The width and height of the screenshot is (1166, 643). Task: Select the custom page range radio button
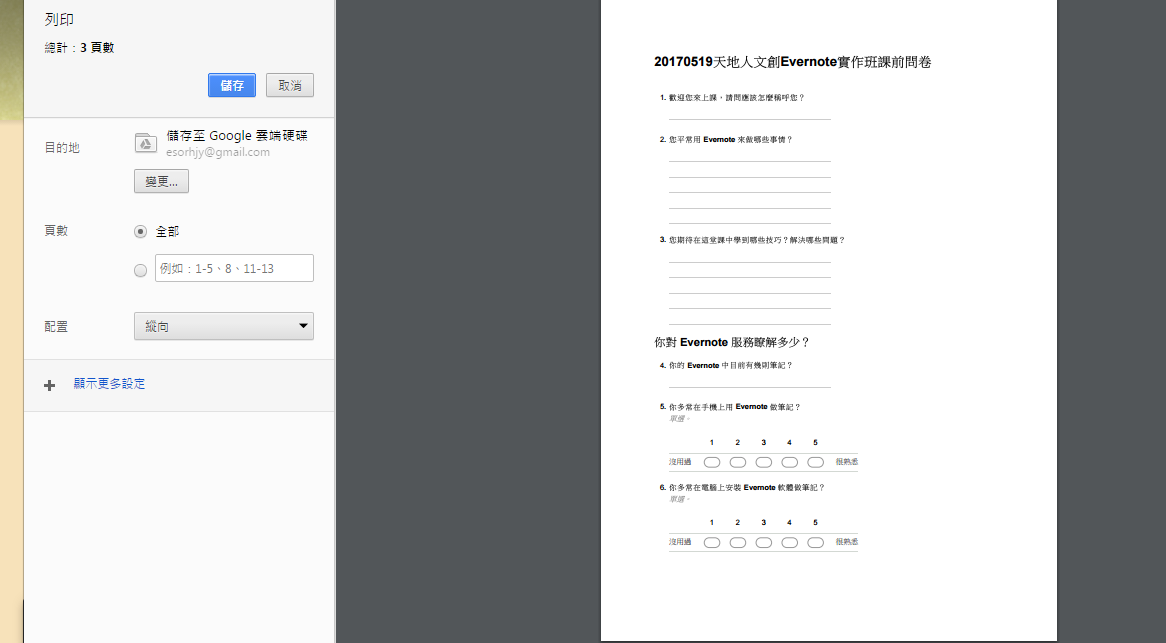[x=140, y=271]
